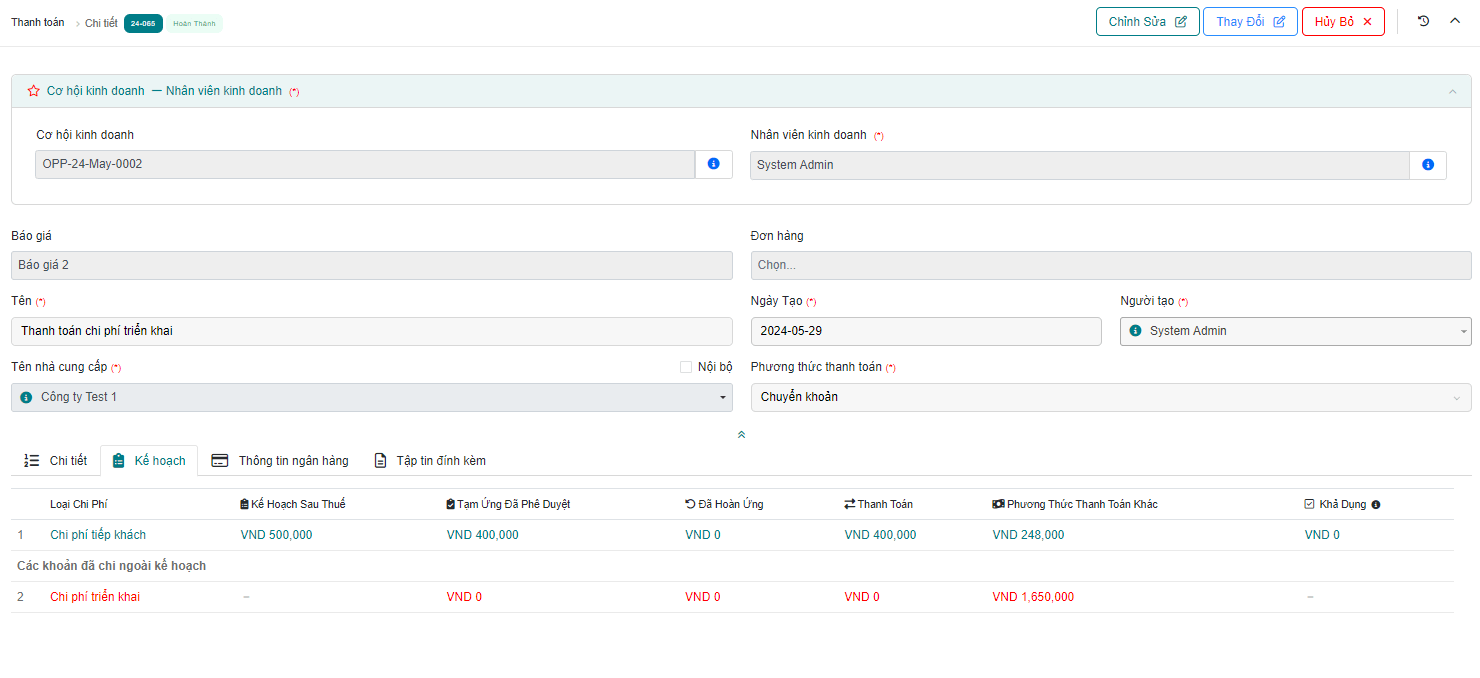Image resolution: width=1480 pixels, height=678 pixels.
Task: Click the history clock icon in header
Action: pos(1424,21)
